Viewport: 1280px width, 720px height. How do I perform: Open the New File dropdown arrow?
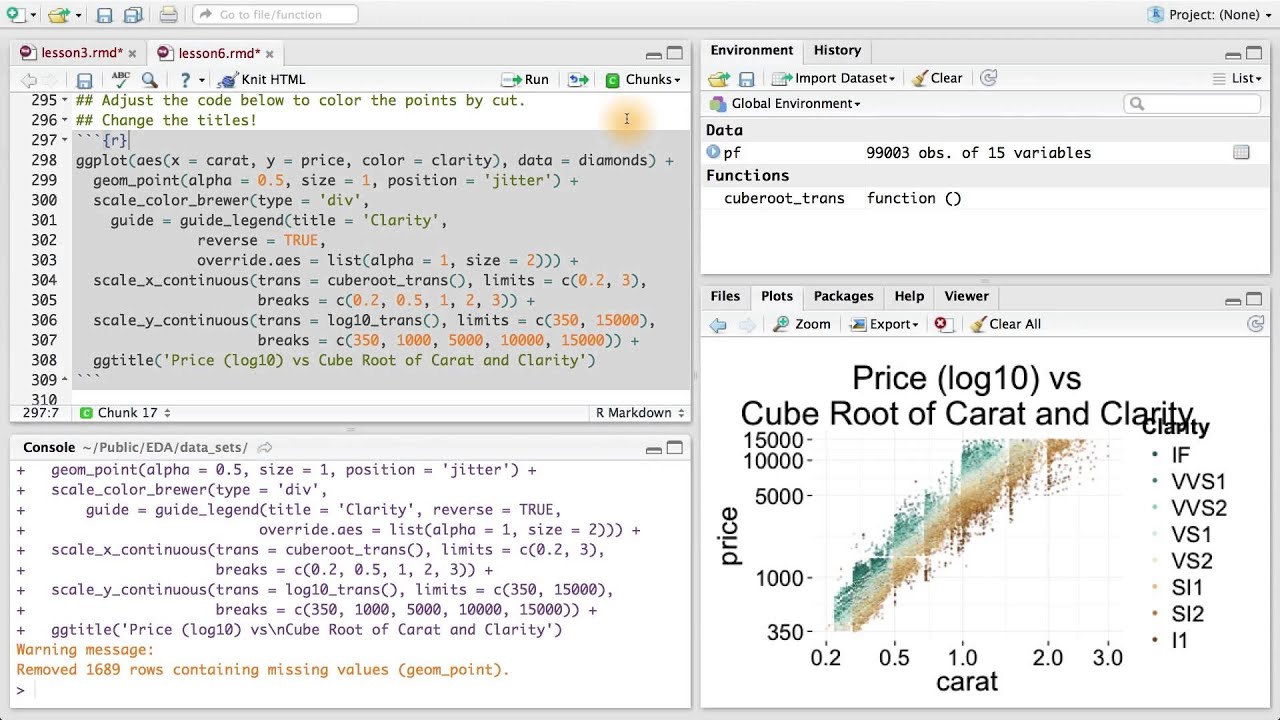point(33,15)
